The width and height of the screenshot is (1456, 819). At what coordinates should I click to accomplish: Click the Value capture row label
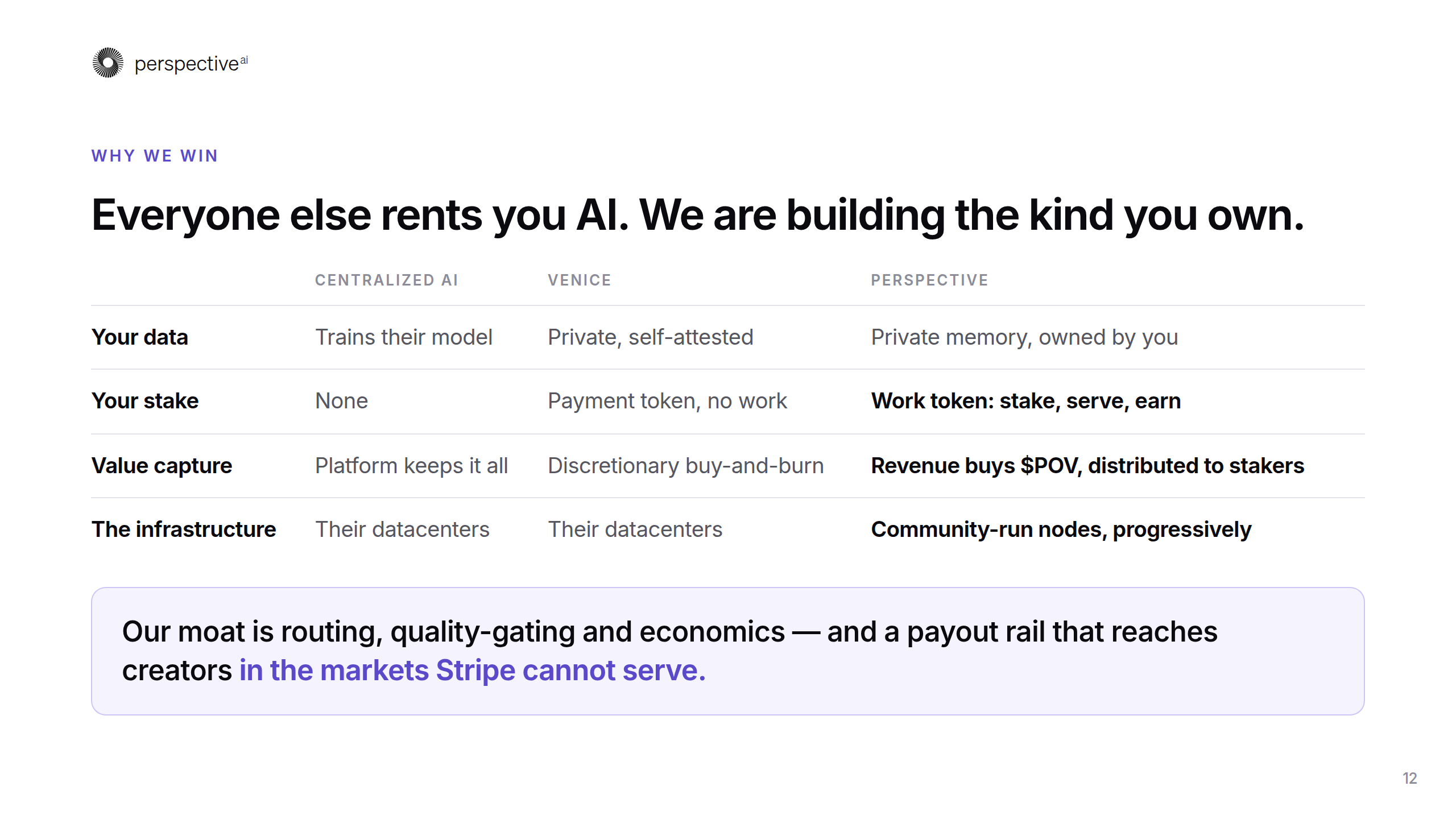(x=162, y=466)
